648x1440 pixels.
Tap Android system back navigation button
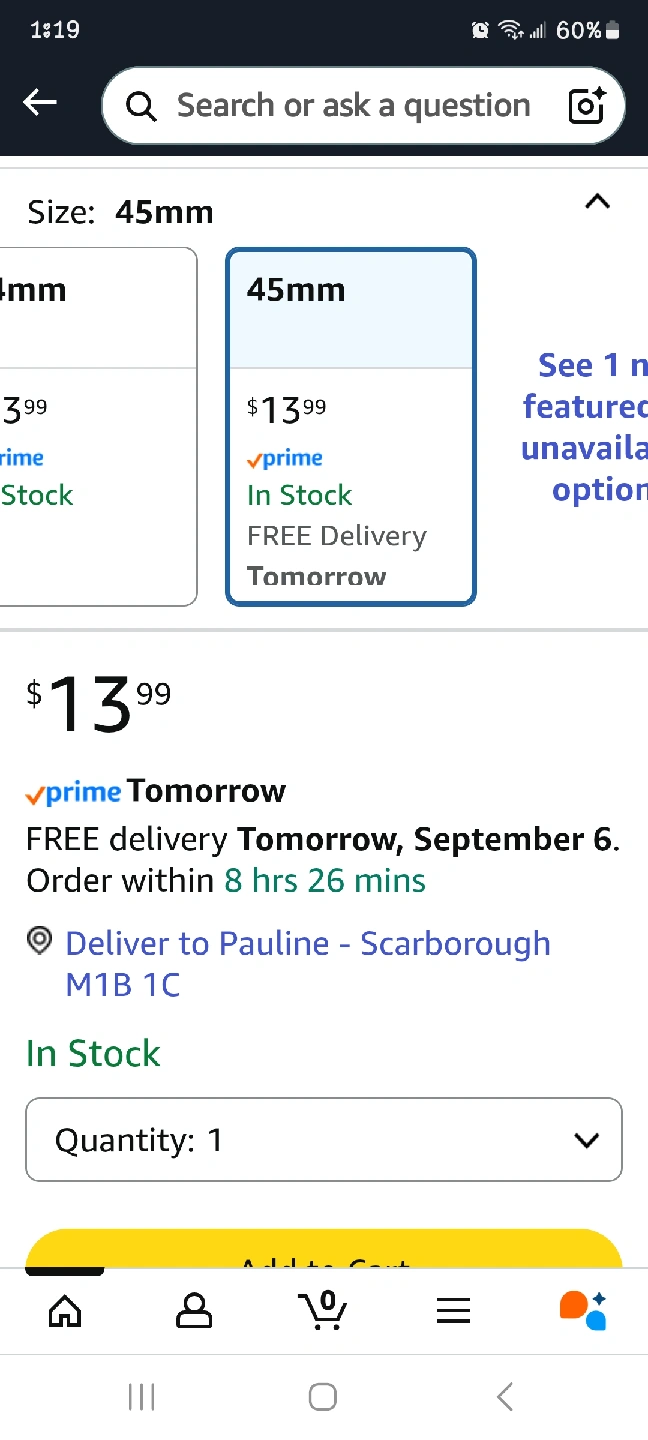pos(505,1396)
